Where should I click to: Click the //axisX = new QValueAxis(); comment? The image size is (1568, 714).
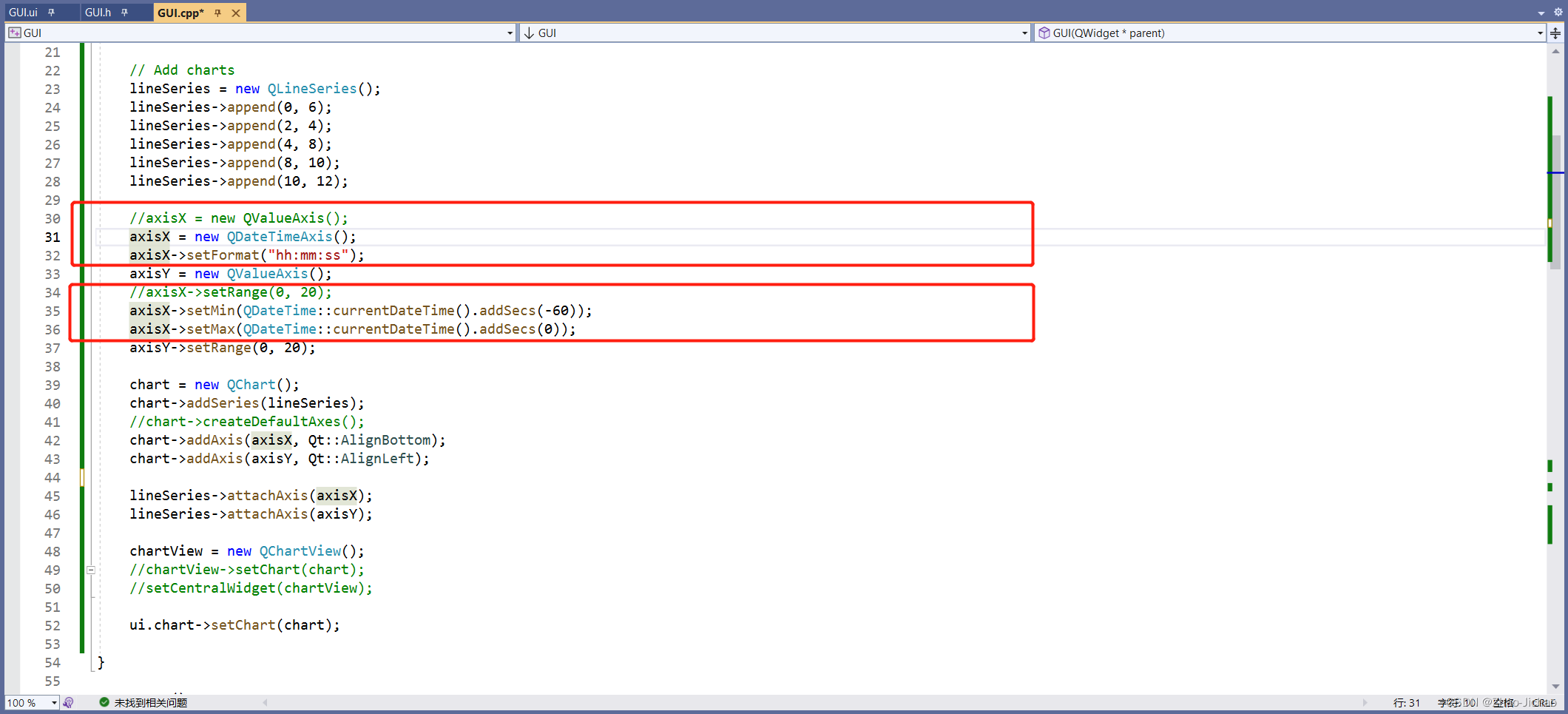click(x=239, y=218)
